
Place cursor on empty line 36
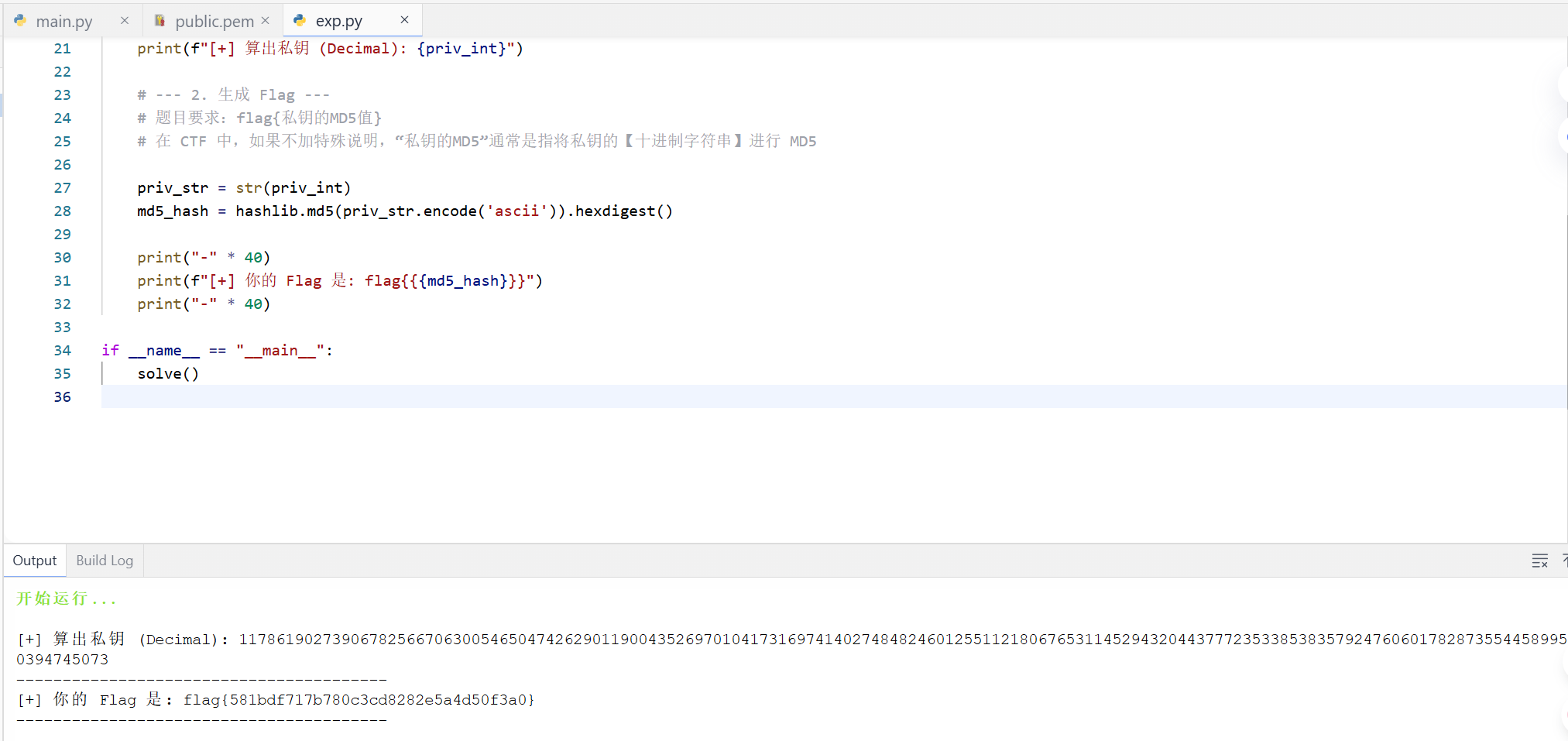465,397
